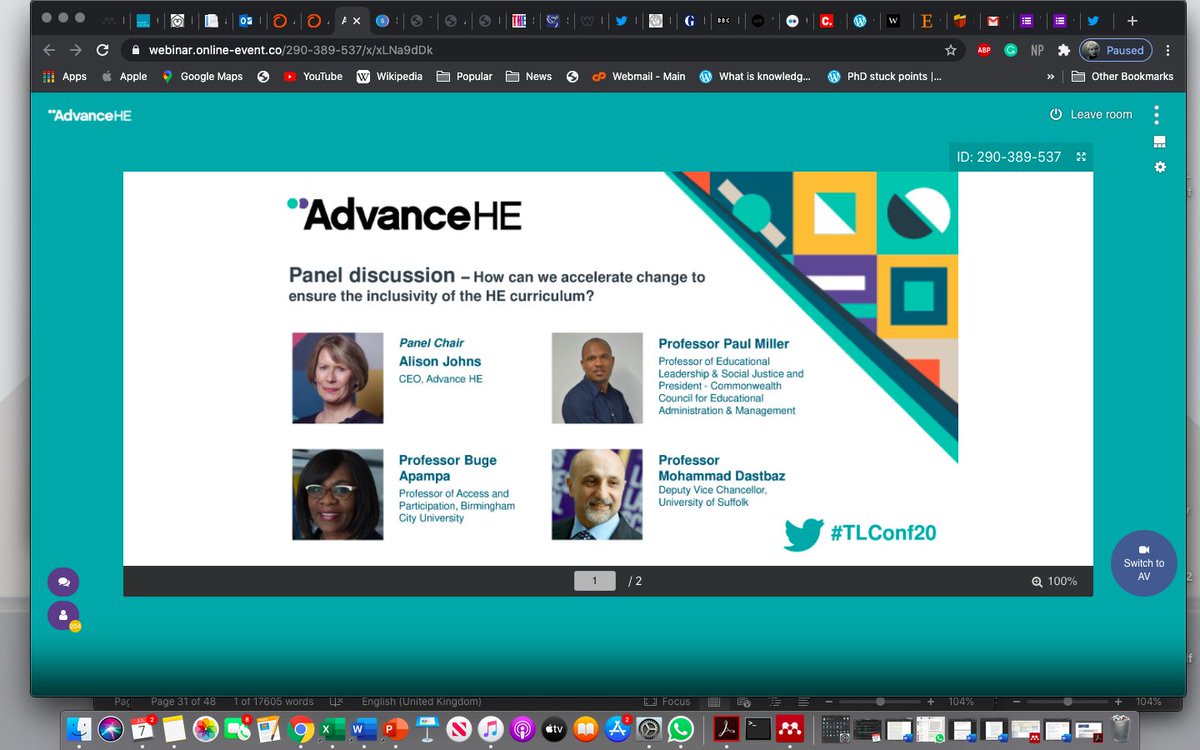Open the Apple bookmark
The image size is (1200, 750).
tap(124, 76)
